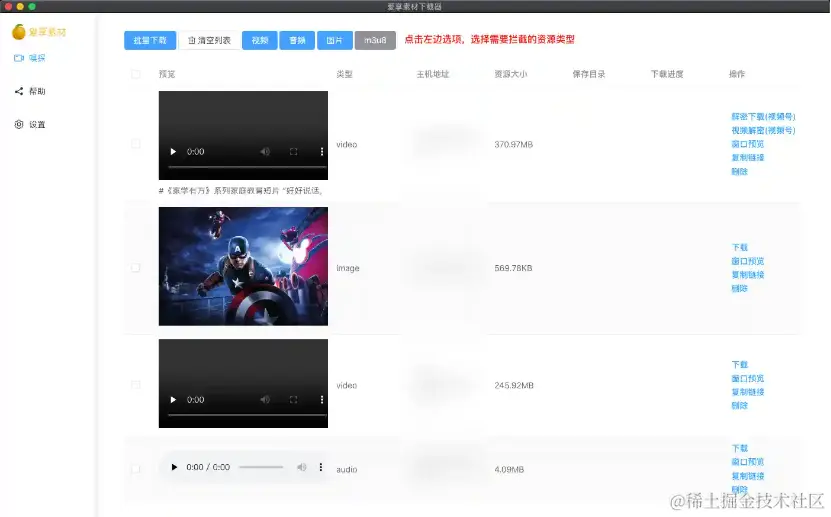Click the 操作 column header
The image size is (831, 517).
[737, 74]
